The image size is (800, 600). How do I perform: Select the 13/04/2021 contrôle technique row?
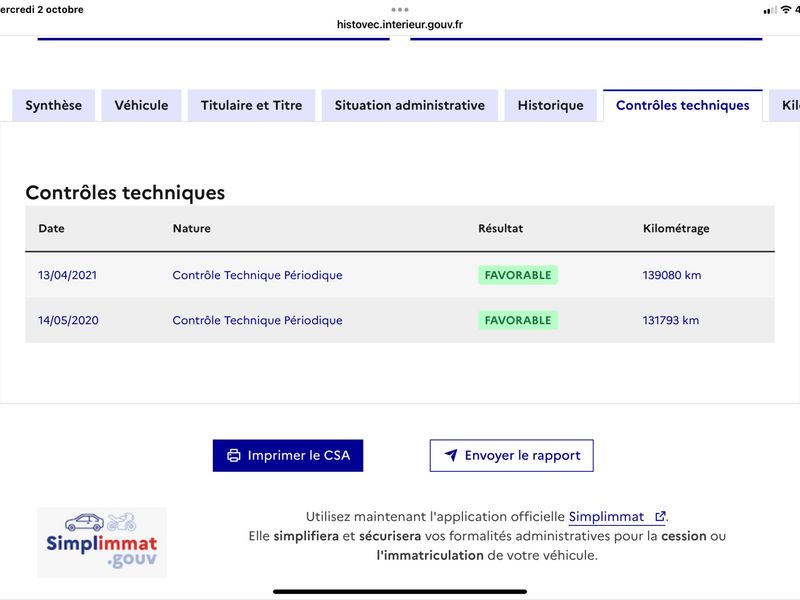(x=400, y=275)
